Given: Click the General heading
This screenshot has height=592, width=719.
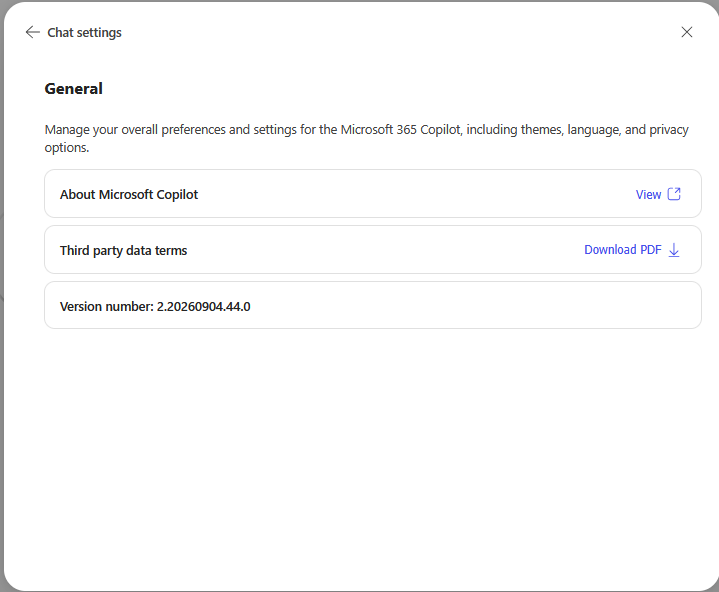Looking at the screenshot, I should pos(73,89).
